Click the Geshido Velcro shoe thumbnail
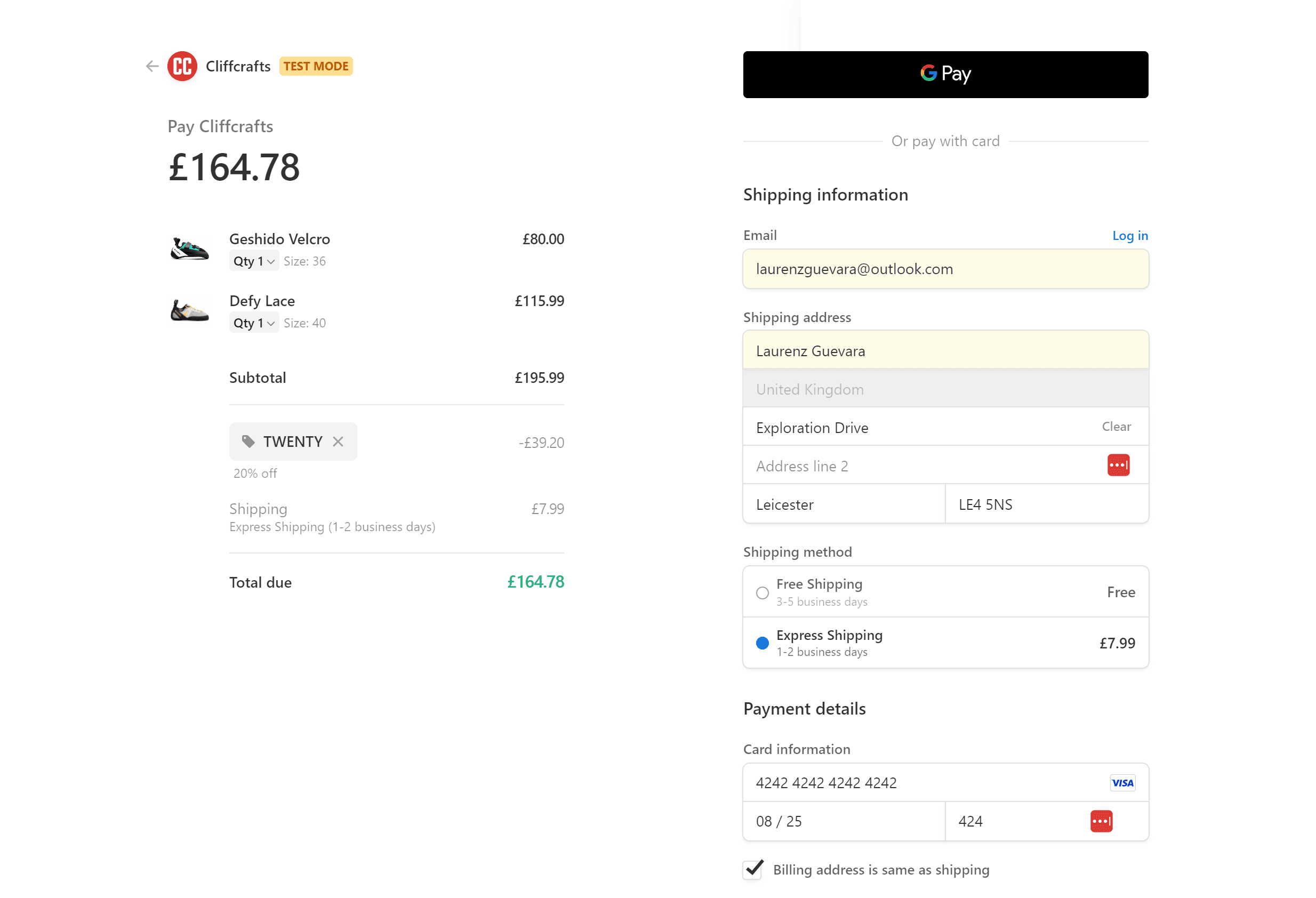Screen dimensions: 1316x898 coord(190,250)
